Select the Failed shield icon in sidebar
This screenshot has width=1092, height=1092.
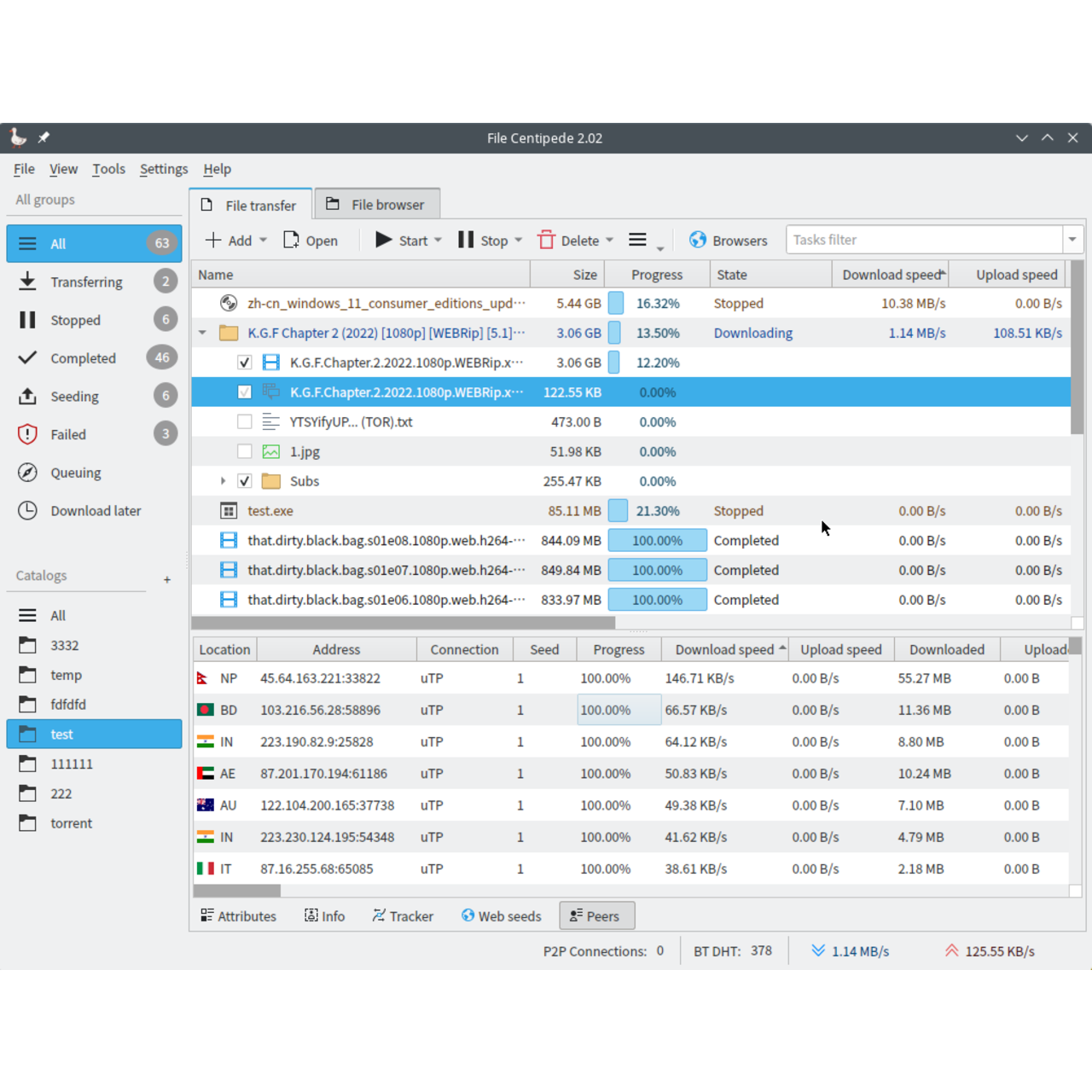point(27,434)
